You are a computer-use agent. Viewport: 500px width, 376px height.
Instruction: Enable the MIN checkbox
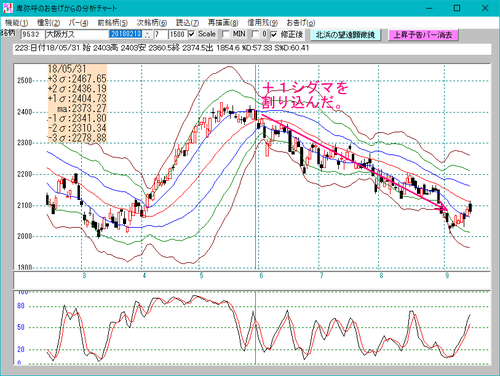(226, 34)
